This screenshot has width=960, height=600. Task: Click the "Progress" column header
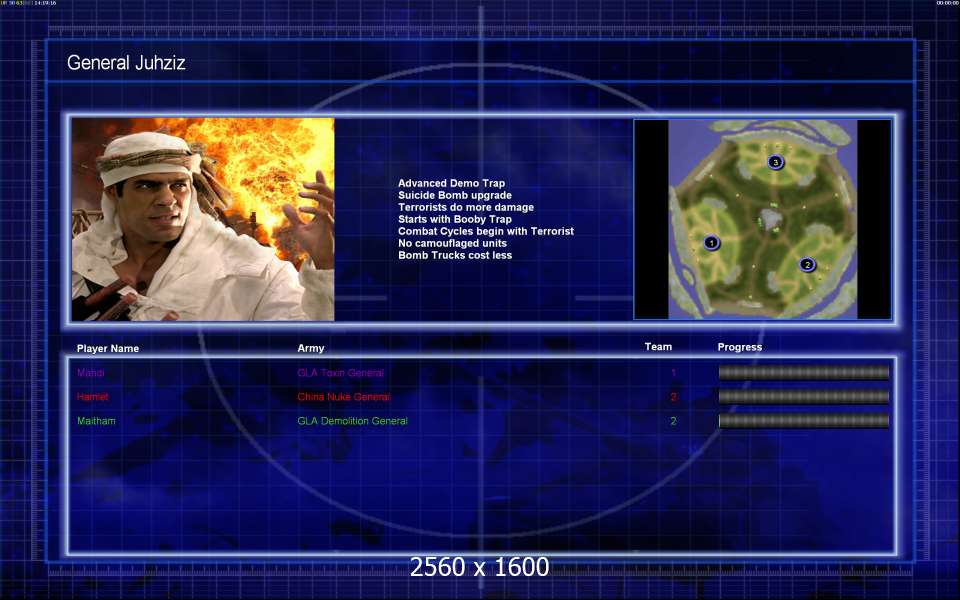(x=740, y=347)
